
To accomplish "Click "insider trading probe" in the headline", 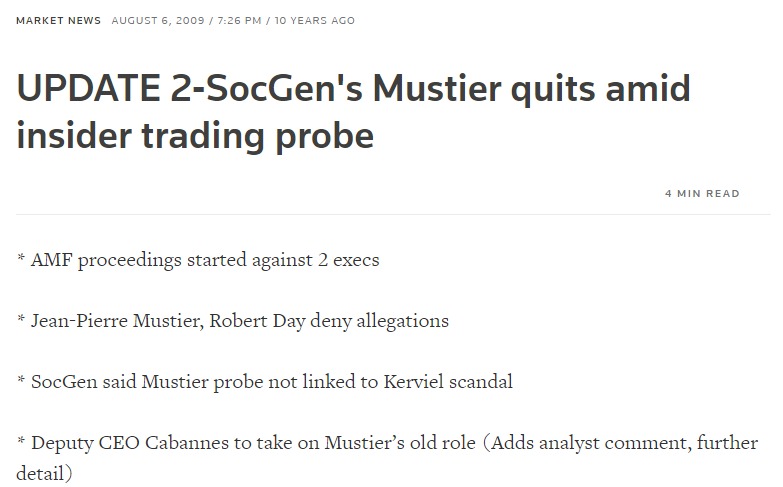I will [195, 136].
